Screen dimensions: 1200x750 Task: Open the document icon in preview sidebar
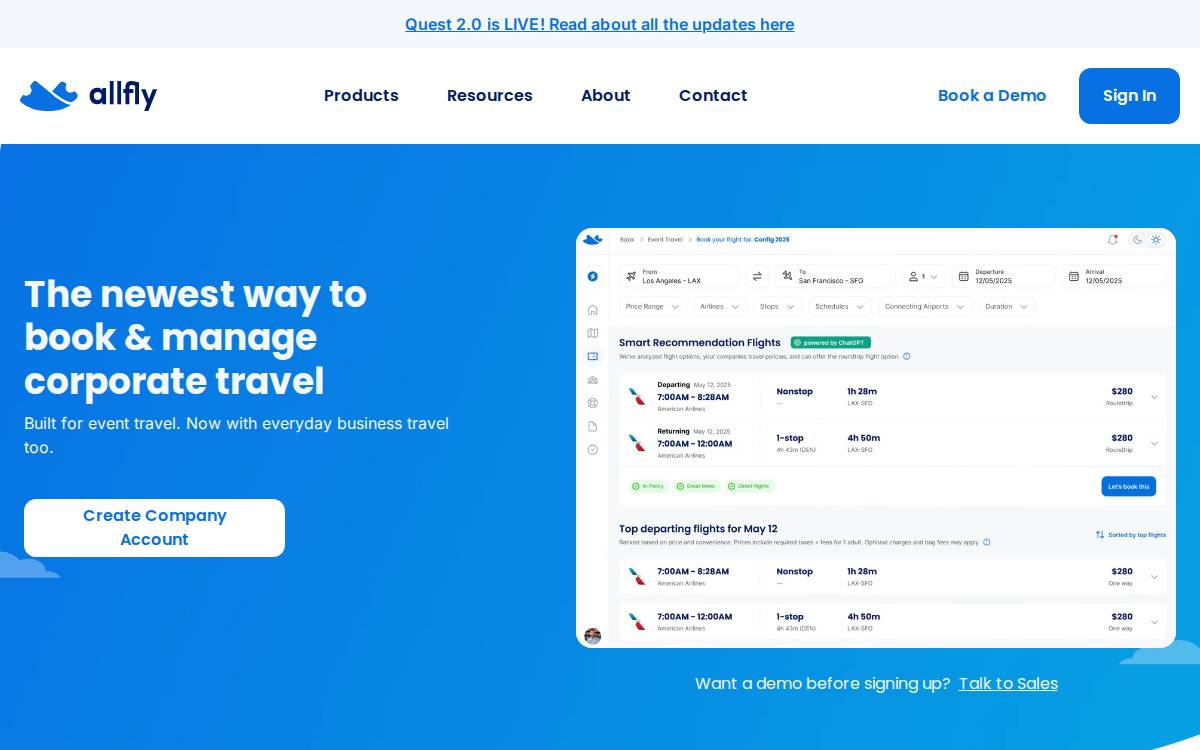tap(593, 426)
